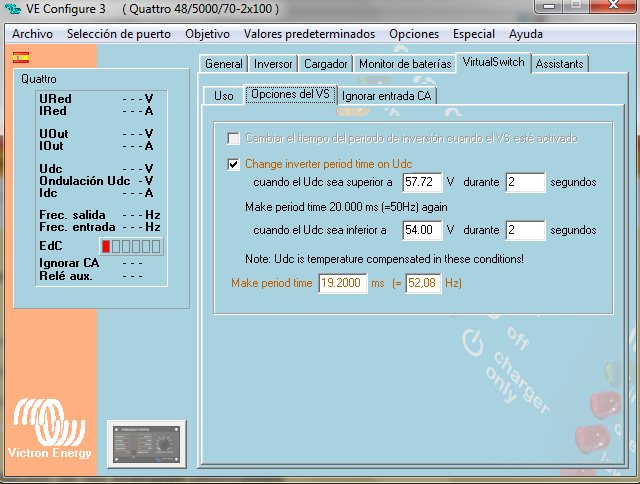Screen dimensions: 640x484
Task: Open Valores predeterminados menu
Action: [x=309, y=34]
